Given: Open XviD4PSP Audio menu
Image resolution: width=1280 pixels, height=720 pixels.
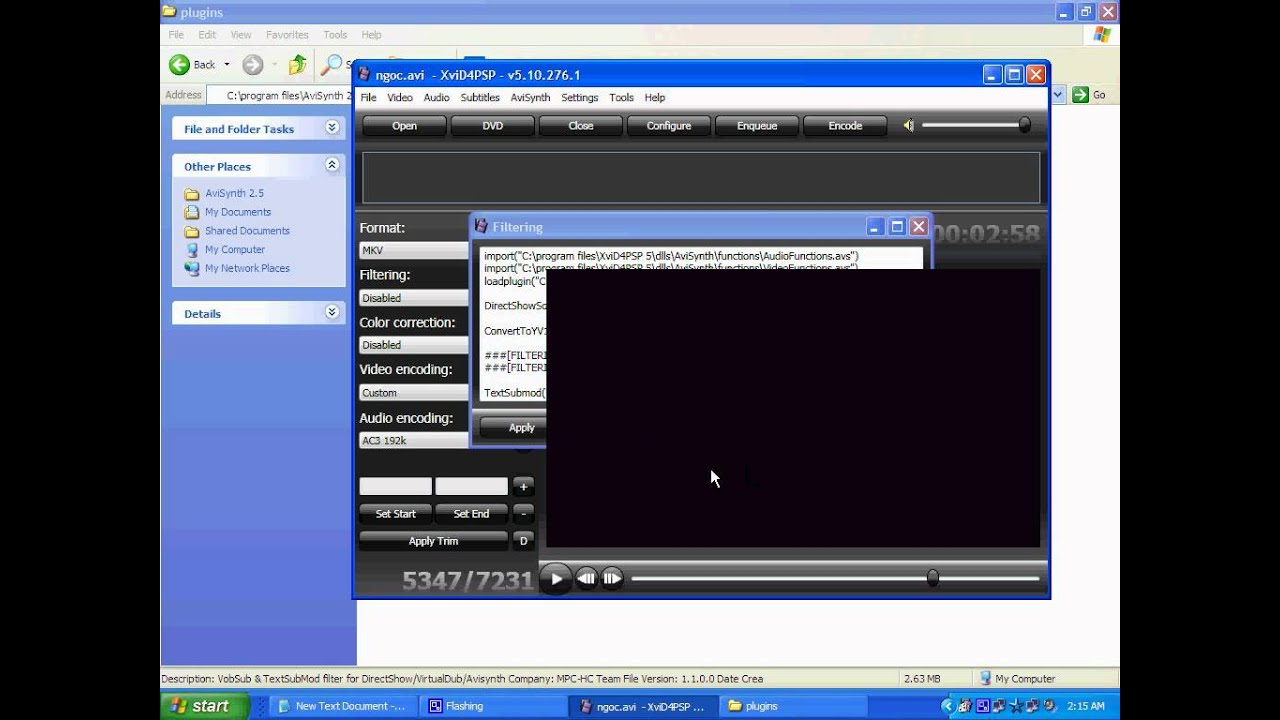Looking at the screenshot, I should click(x=436, y=98).
